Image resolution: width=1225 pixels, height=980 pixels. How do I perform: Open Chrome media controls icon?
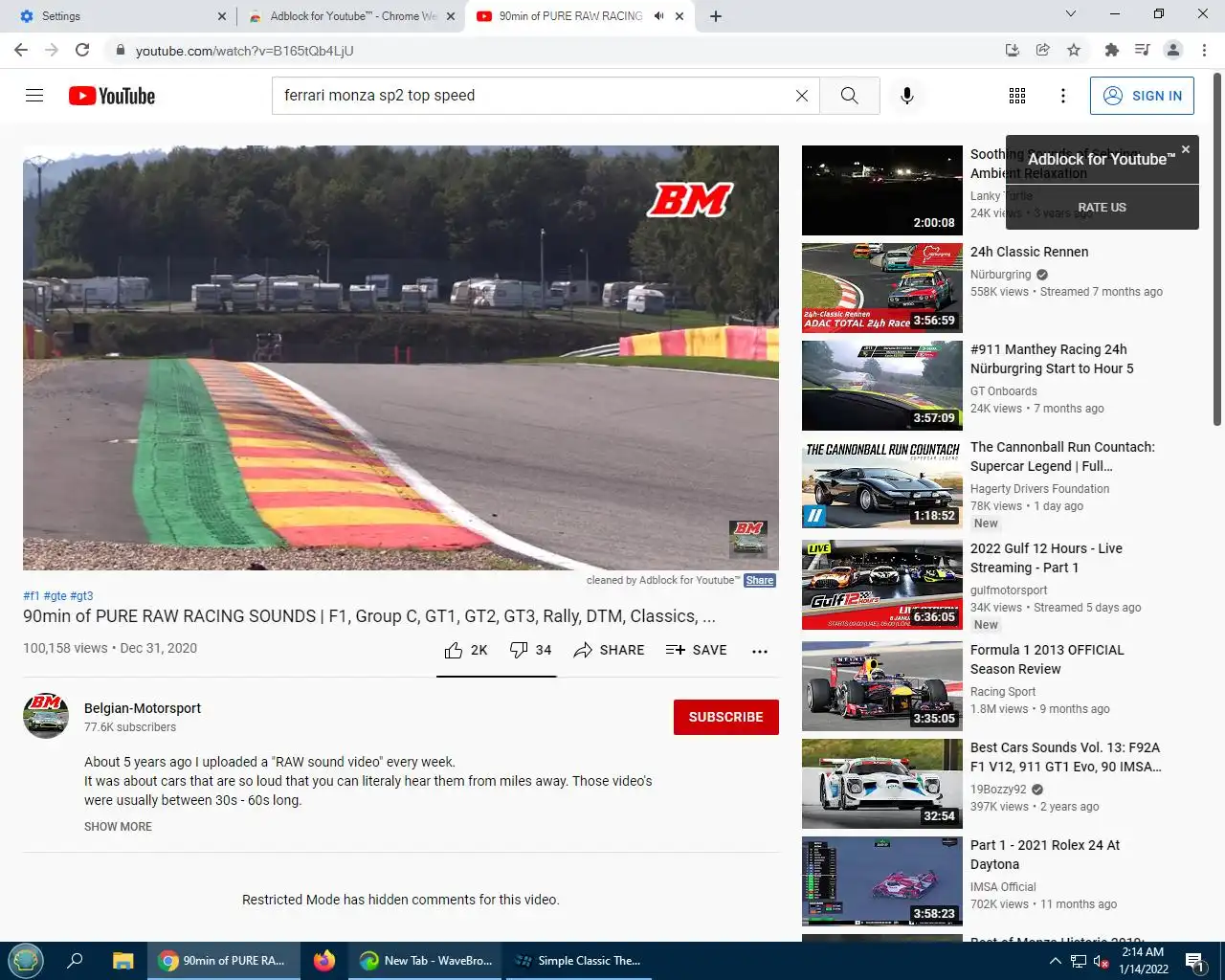point(1142,50)
